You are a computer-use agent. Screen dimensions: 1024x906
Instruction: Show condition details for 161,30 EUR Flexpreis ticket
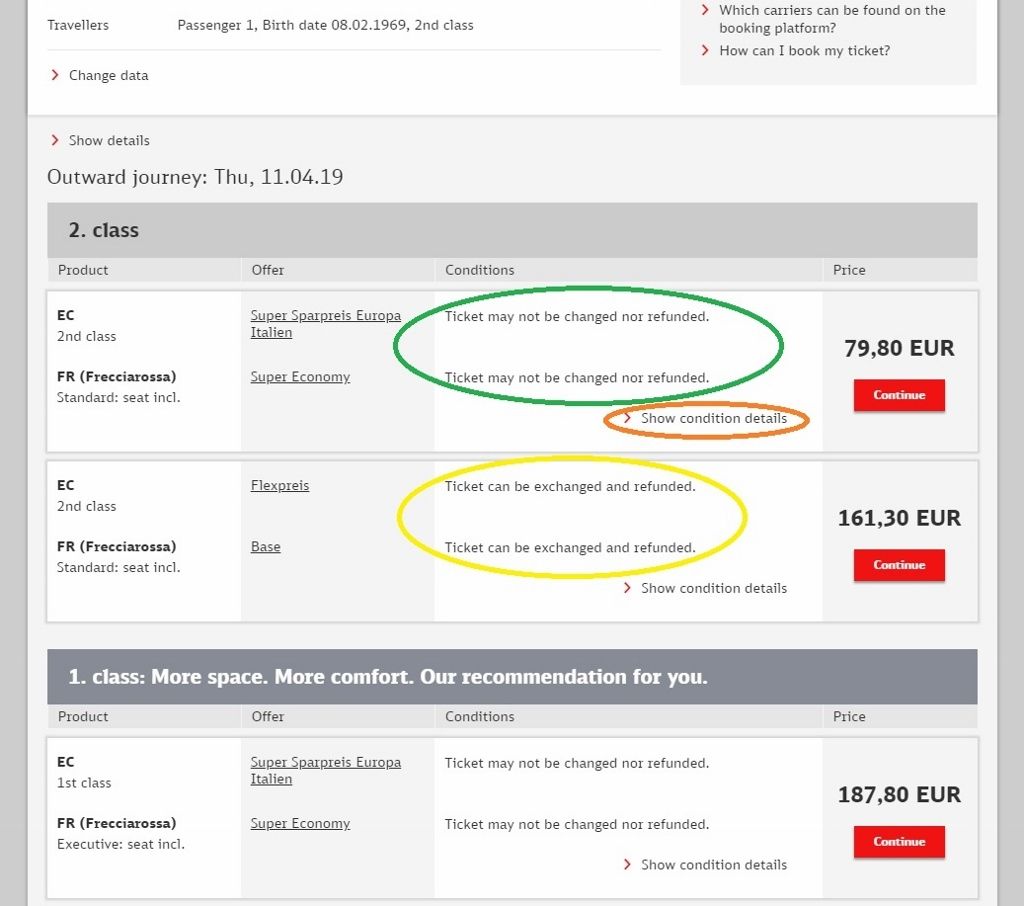[714, 588]
